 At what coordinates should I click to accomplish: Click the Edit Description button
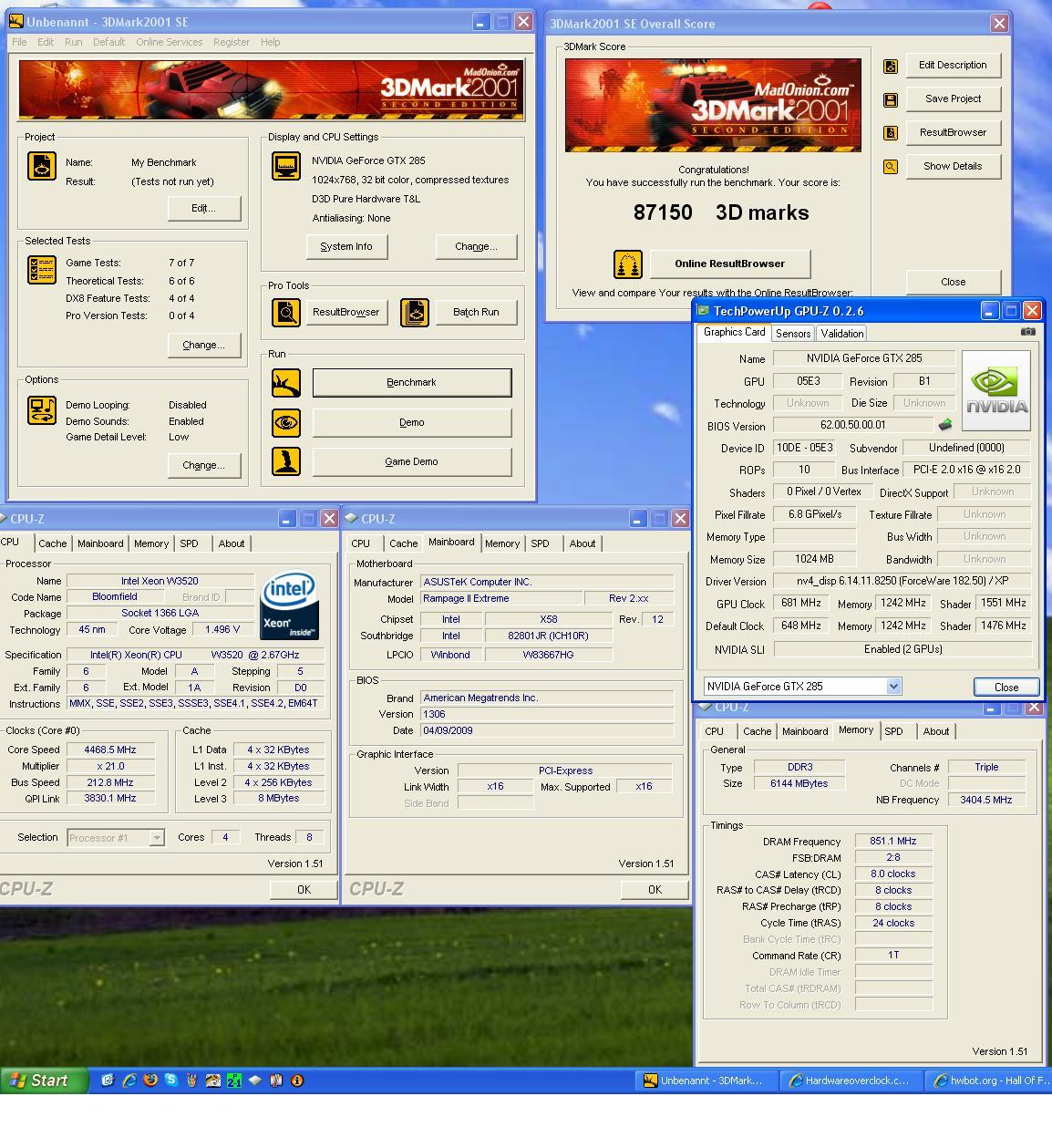[953, 66]
